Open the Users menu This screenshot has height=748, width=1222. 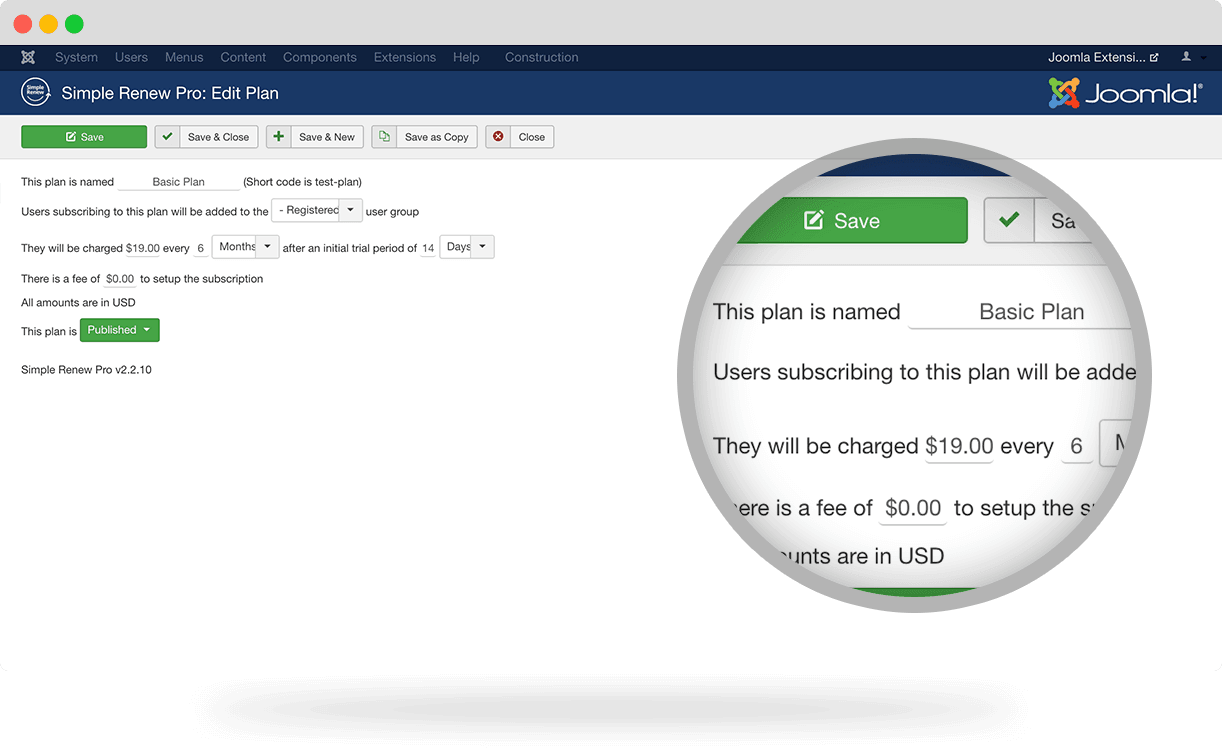(x=131, y=57)
